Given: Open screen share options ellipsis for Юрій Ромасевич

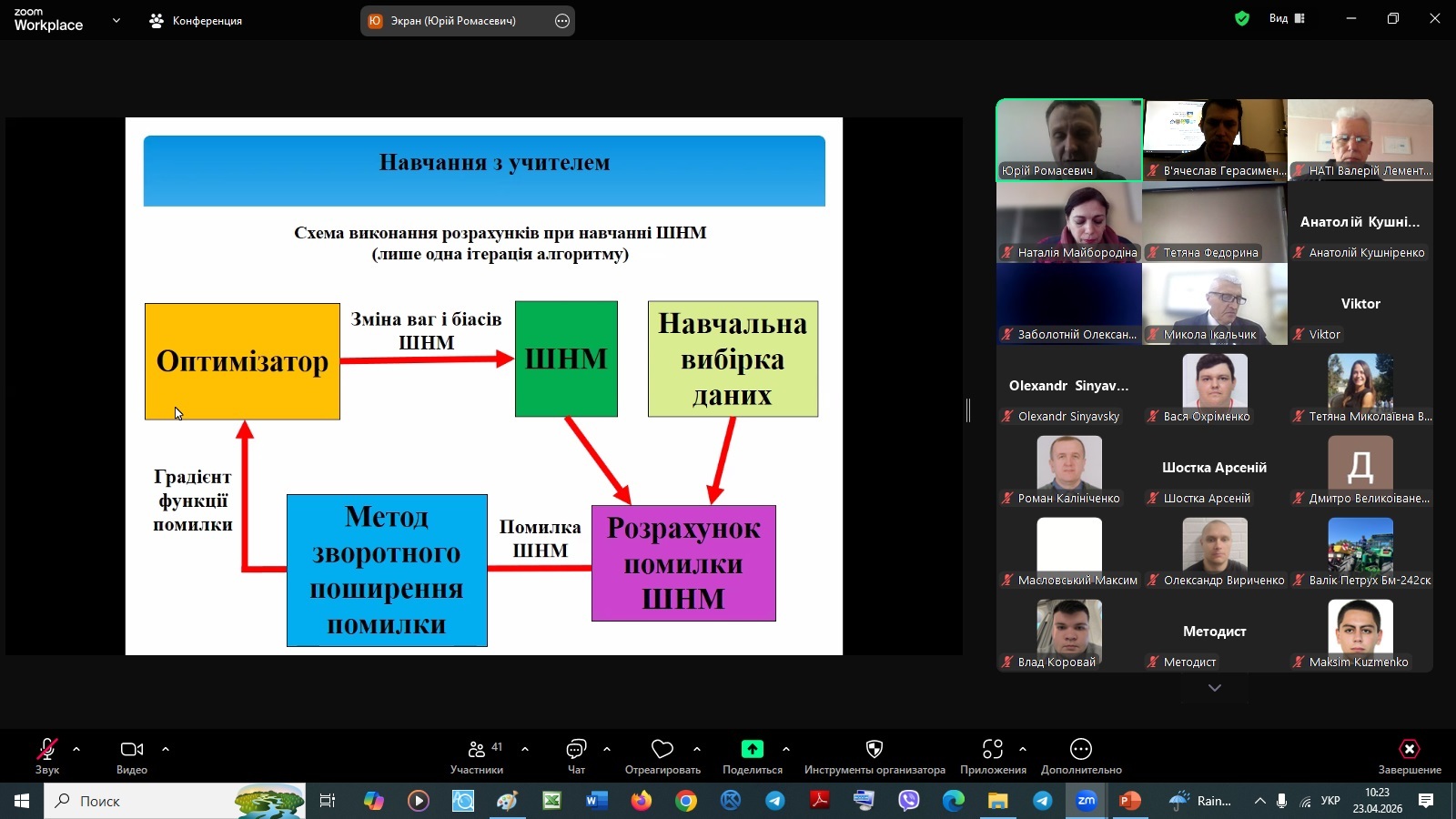Looking at the screenshot, I should point(562,21).
